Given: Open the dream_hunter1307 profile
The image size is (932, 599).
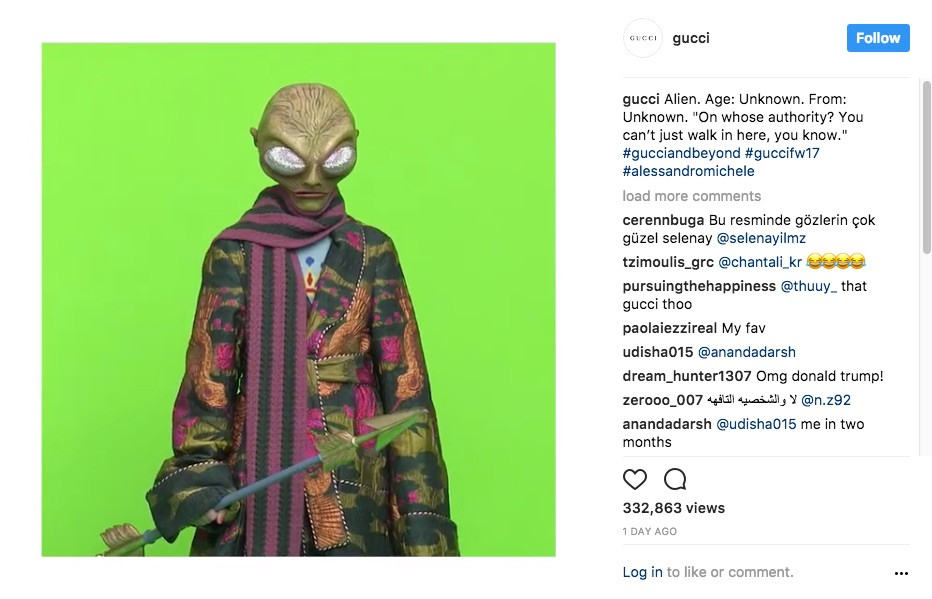Looking at the screenshot, I should click(x=687, y=376).
